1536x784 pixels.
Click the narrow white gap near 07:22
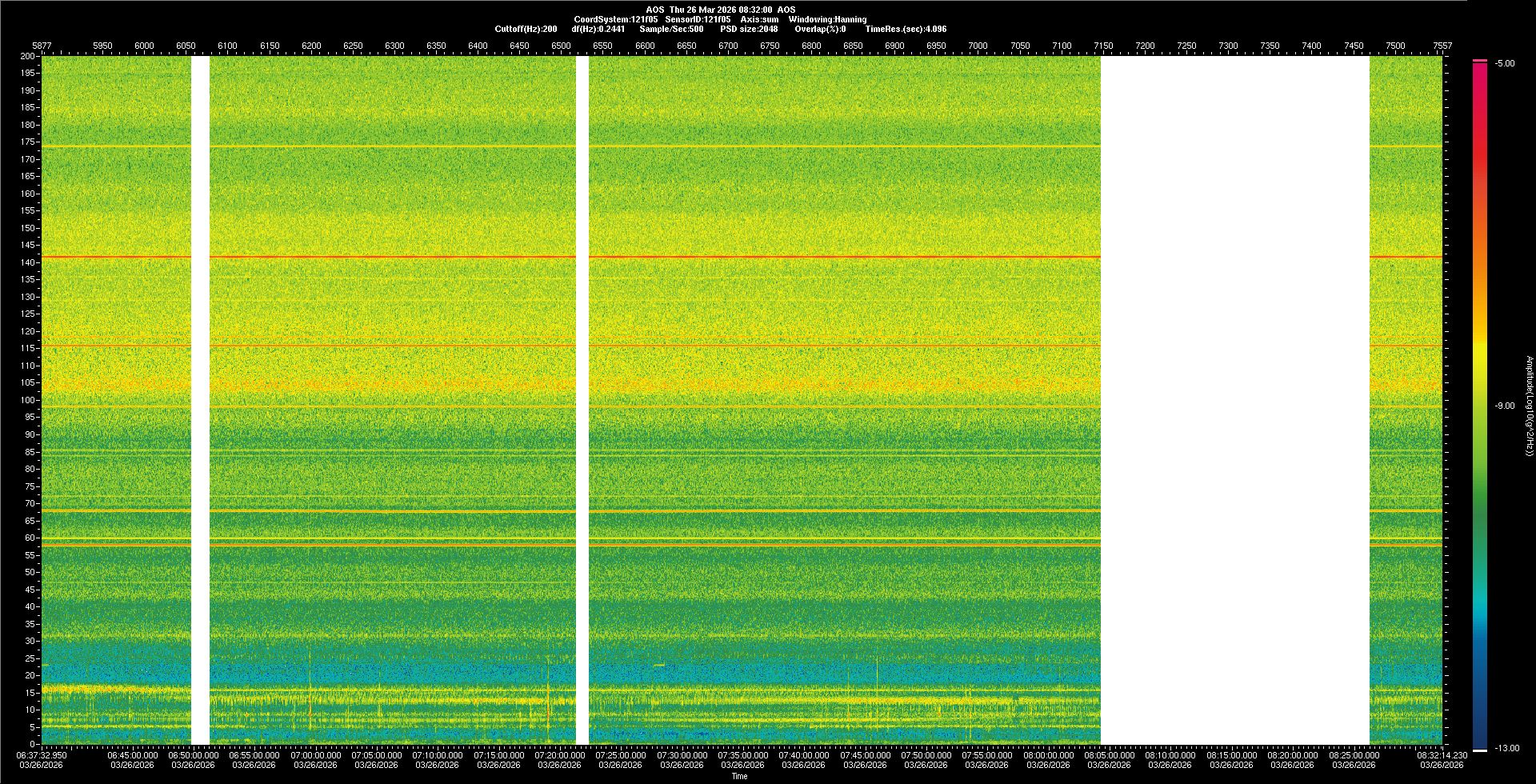[582, 400]
